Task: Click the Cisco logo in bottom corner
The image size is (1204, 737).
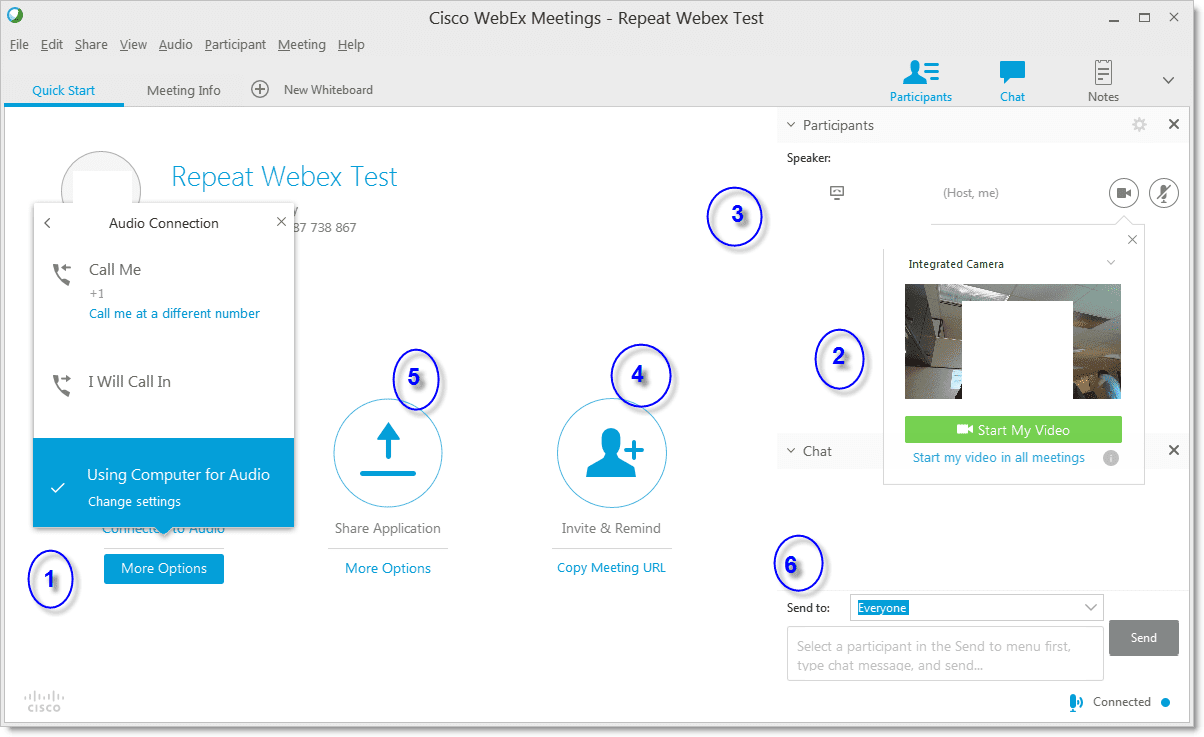Action: [44, 700]
